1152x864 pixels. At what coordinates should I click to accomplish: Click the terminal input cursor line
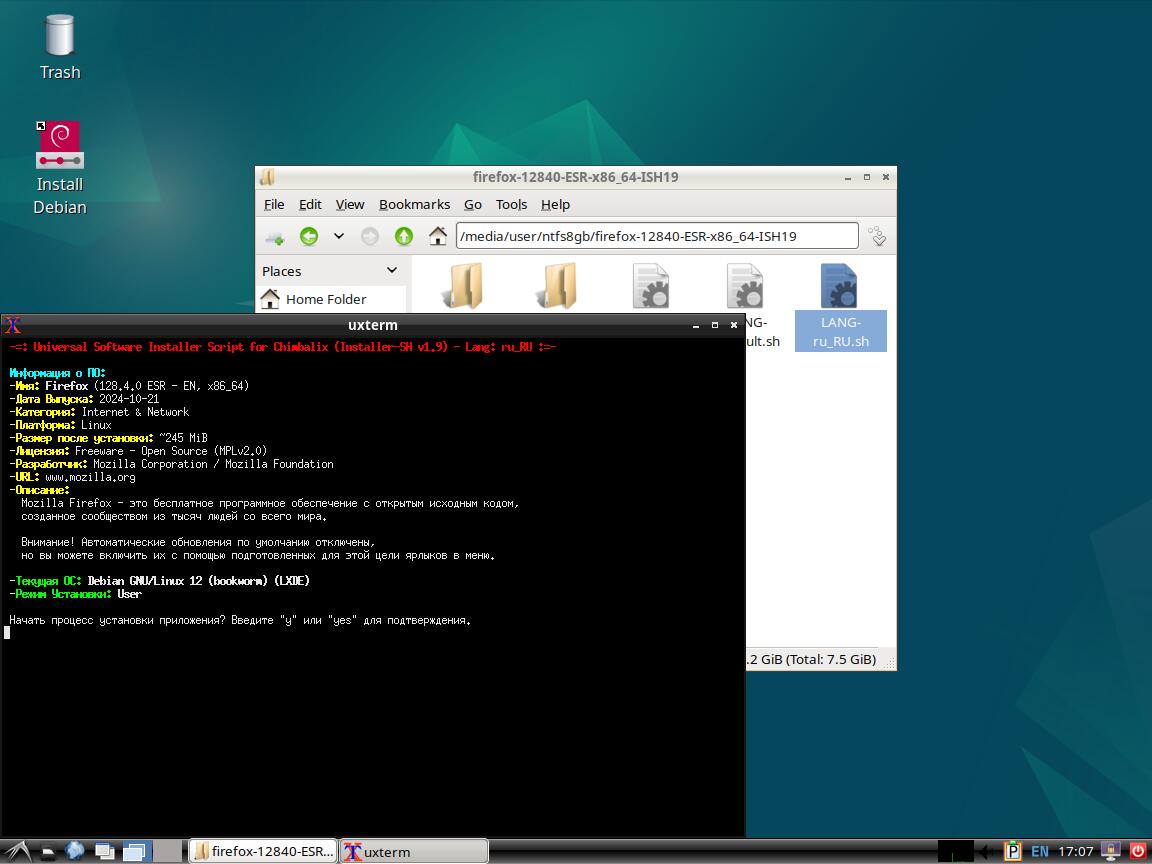[7, 633]
